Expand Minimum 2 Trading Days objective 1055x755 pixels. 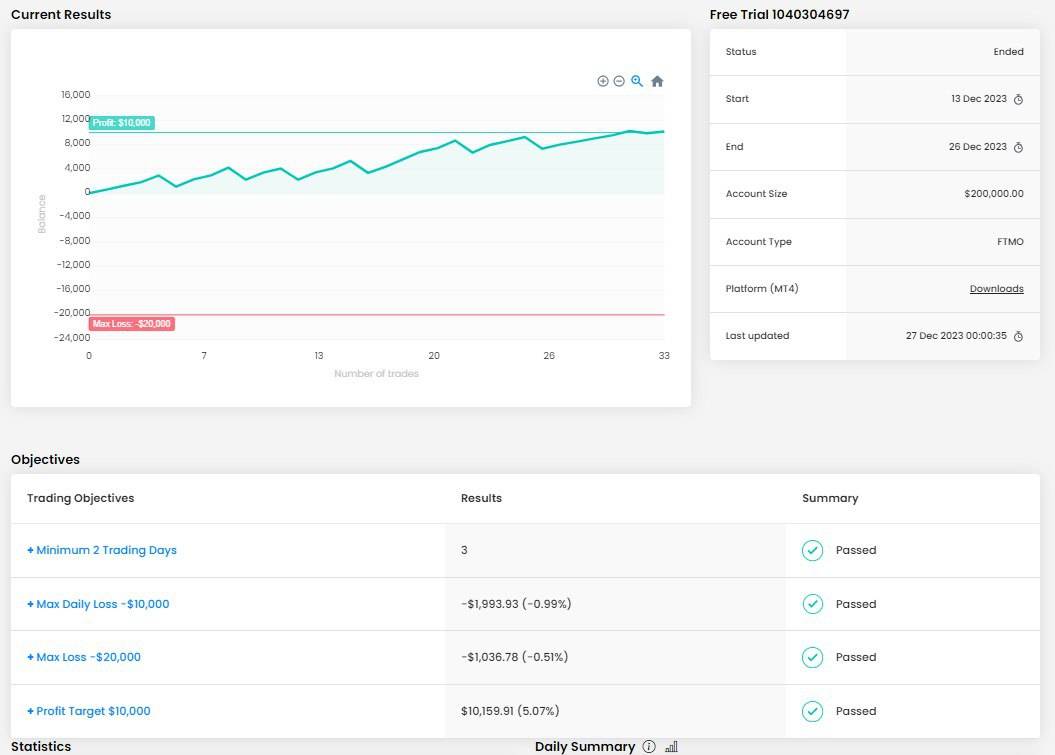[x=102, y=550]
